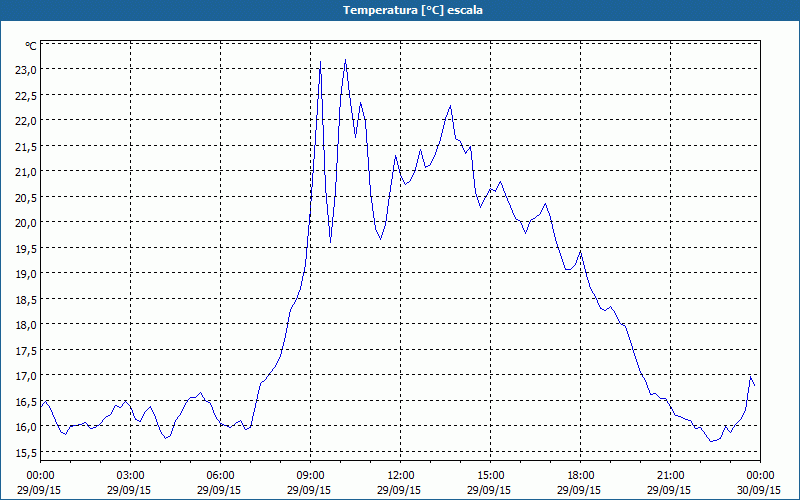
Task: Select the 15,5 axis label
Action: tap(26, 453)
